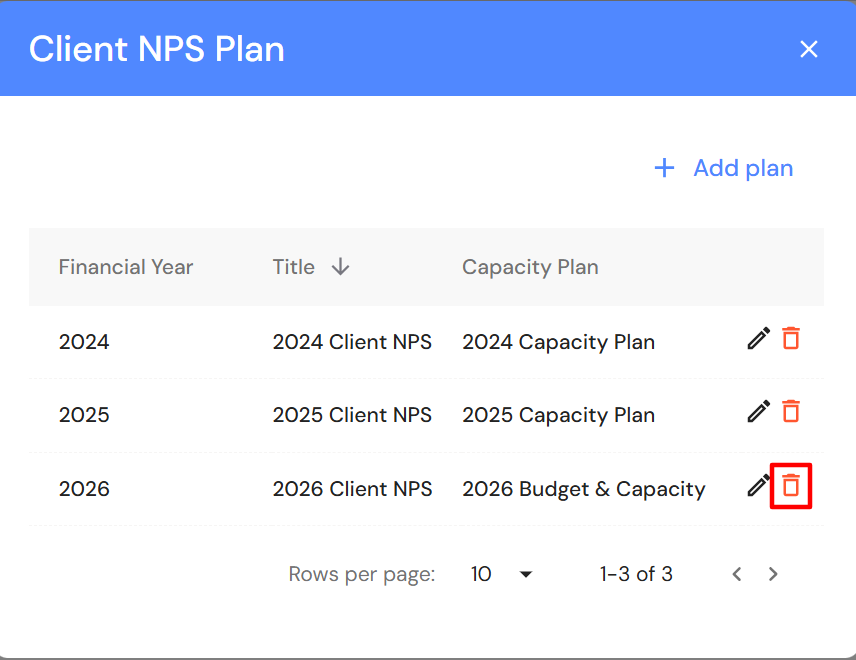Viewport: 856px width, 660px height.
Task: Delete the 2024 Client NPS plan
Action: (791, 339)
